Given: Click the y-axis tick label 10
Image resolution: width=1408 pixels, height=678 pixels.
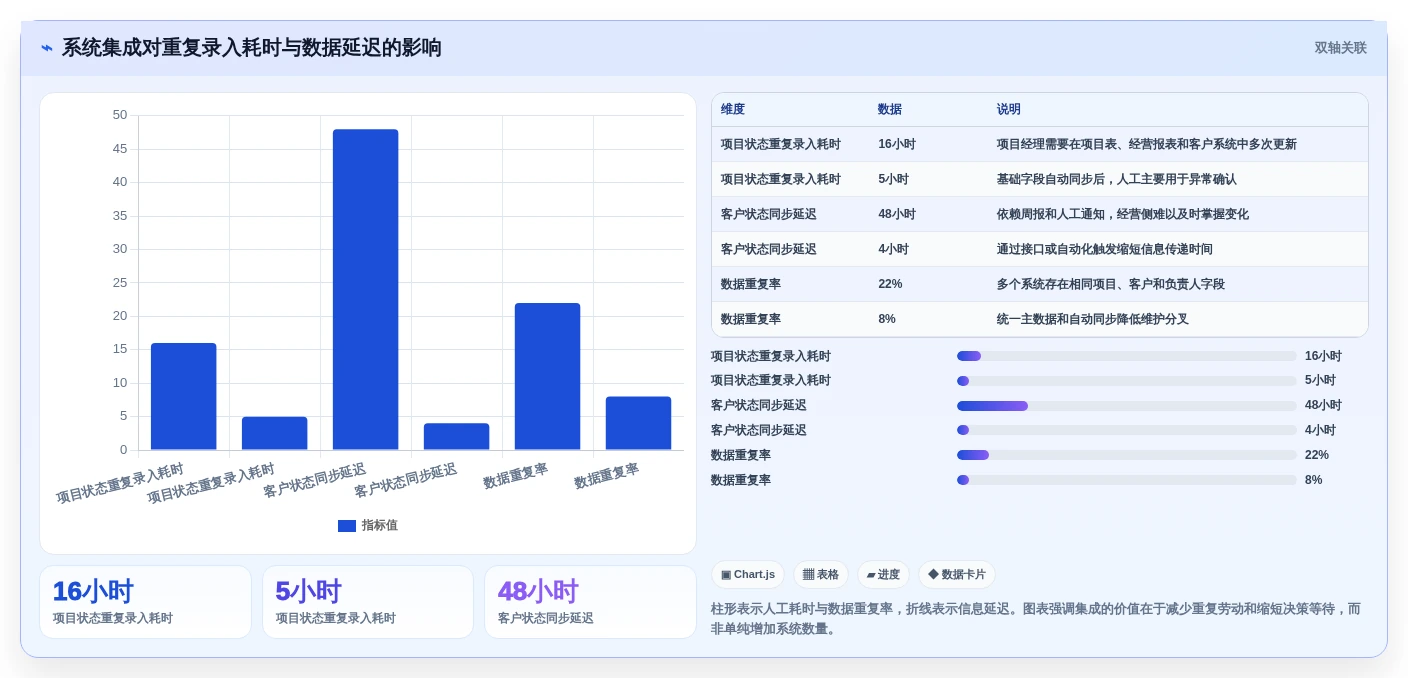Looking at the screenshot, I should tap(120, 383).
